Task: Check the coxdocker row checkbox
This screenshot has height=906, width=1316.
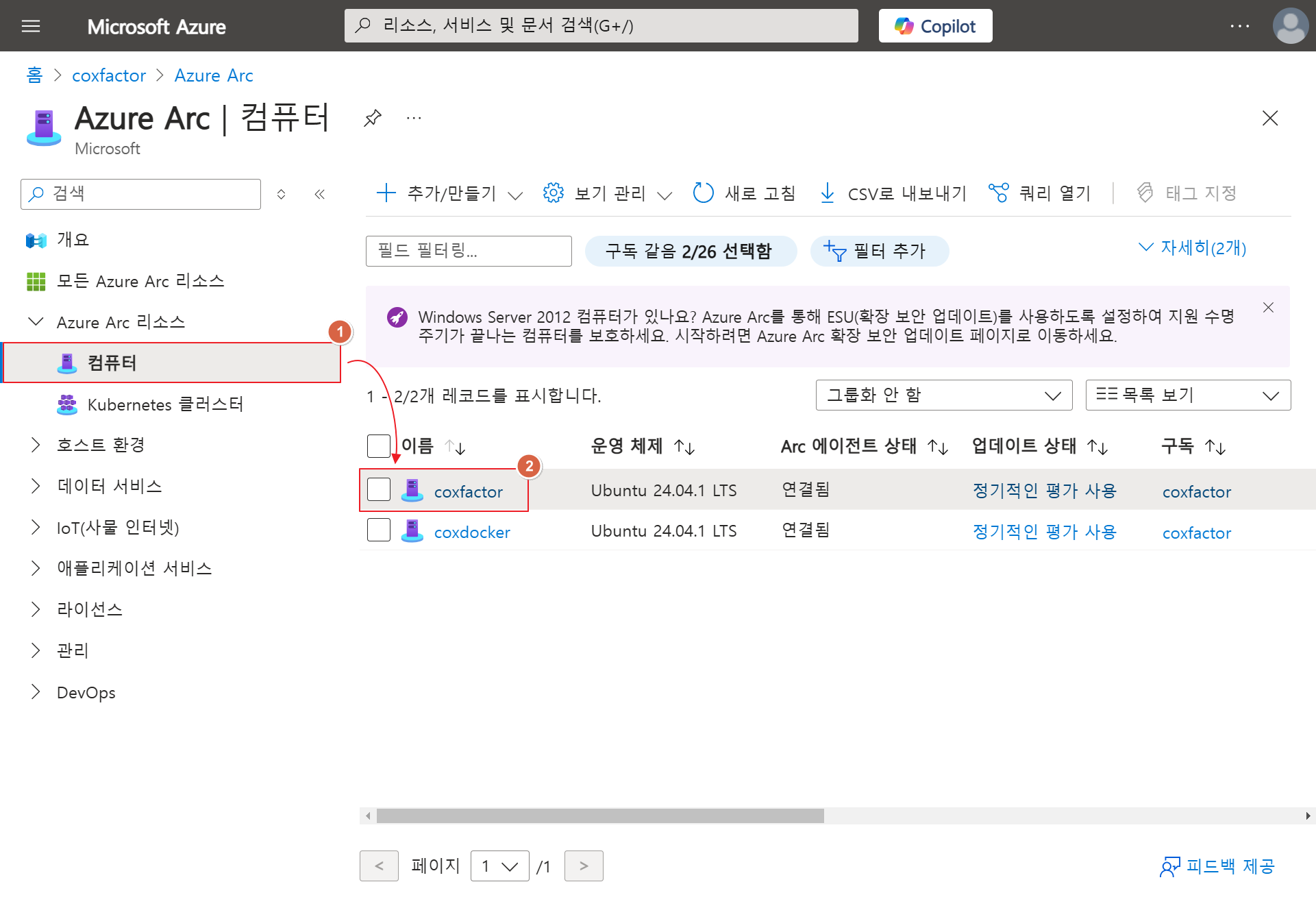Action: (x=379, y=530)
